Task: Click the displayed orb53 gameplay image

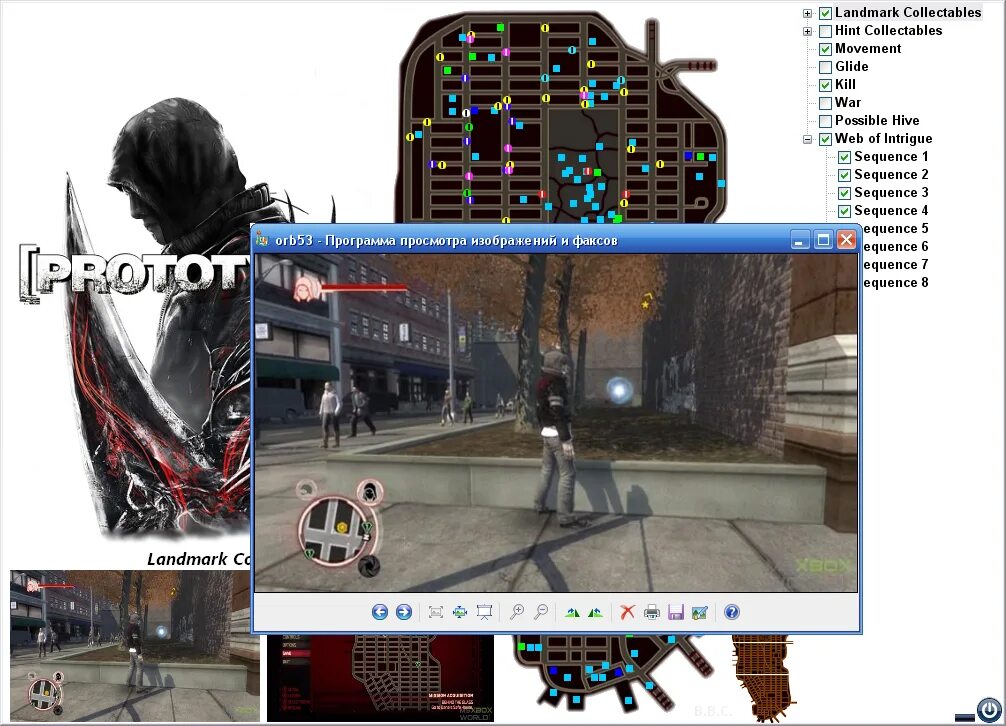Action: pos(556,423)
